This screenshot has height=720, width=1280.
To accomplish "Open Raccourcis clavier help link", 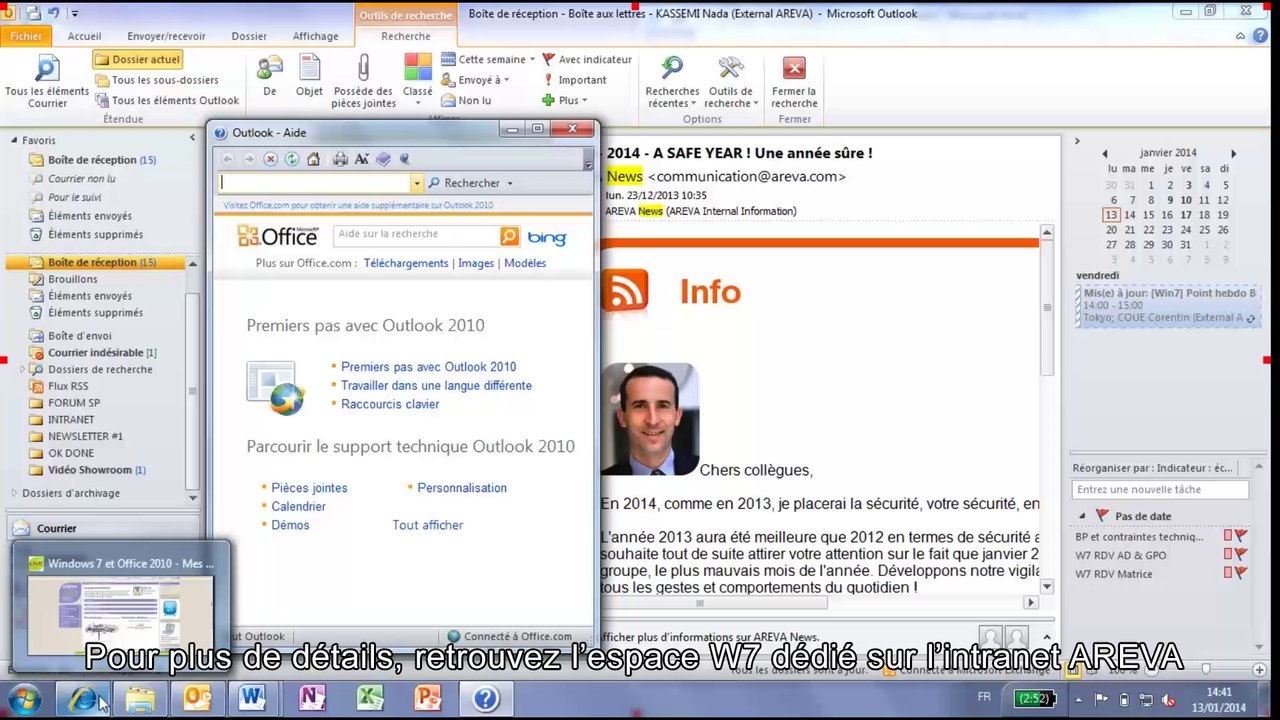I will coord(390,404).
